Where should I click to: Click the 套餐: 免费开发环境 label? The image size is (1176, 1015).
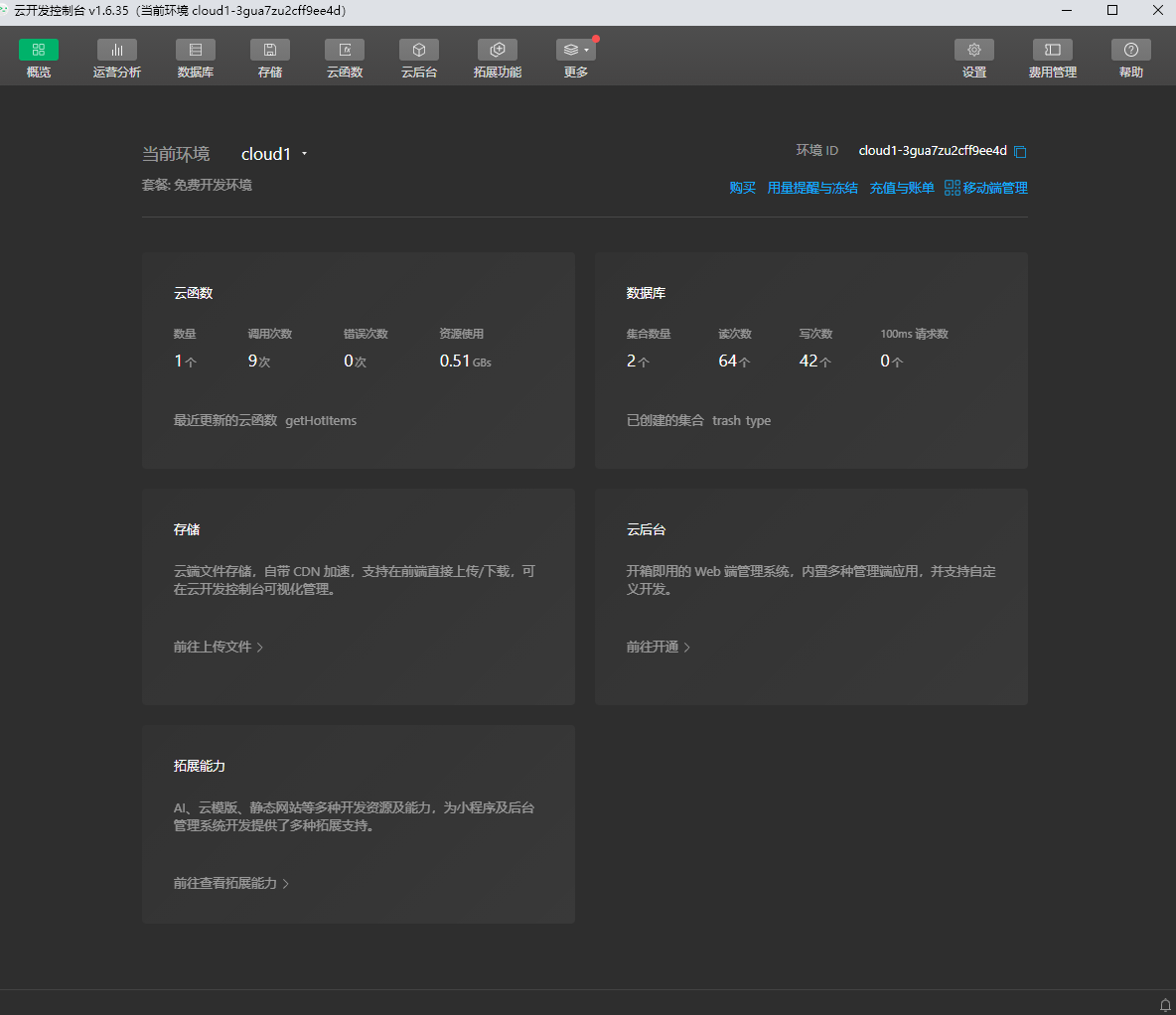(197, 185)
